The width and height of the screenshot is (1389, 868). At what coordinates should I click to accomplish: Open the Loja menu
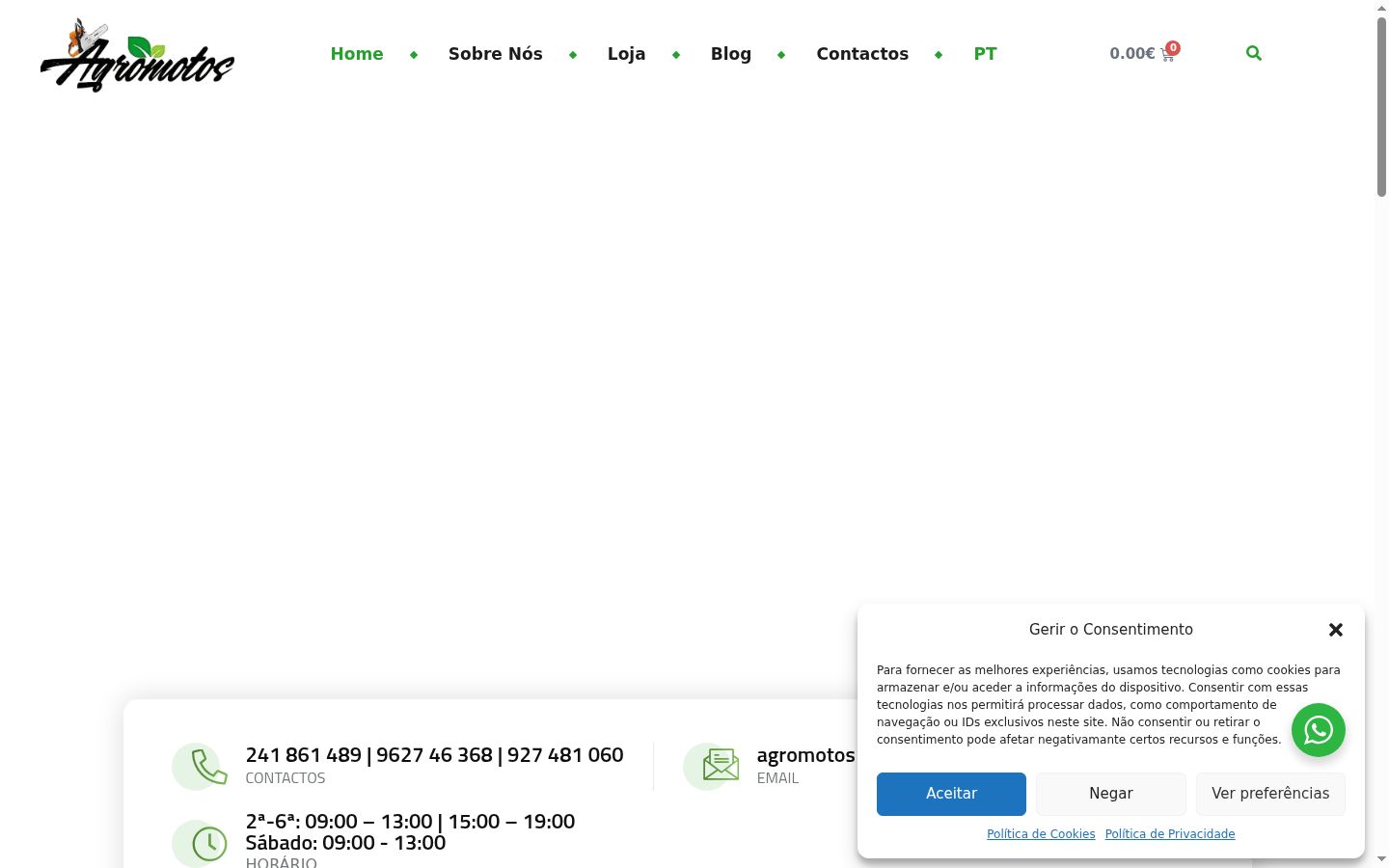[x=626, y=54]
